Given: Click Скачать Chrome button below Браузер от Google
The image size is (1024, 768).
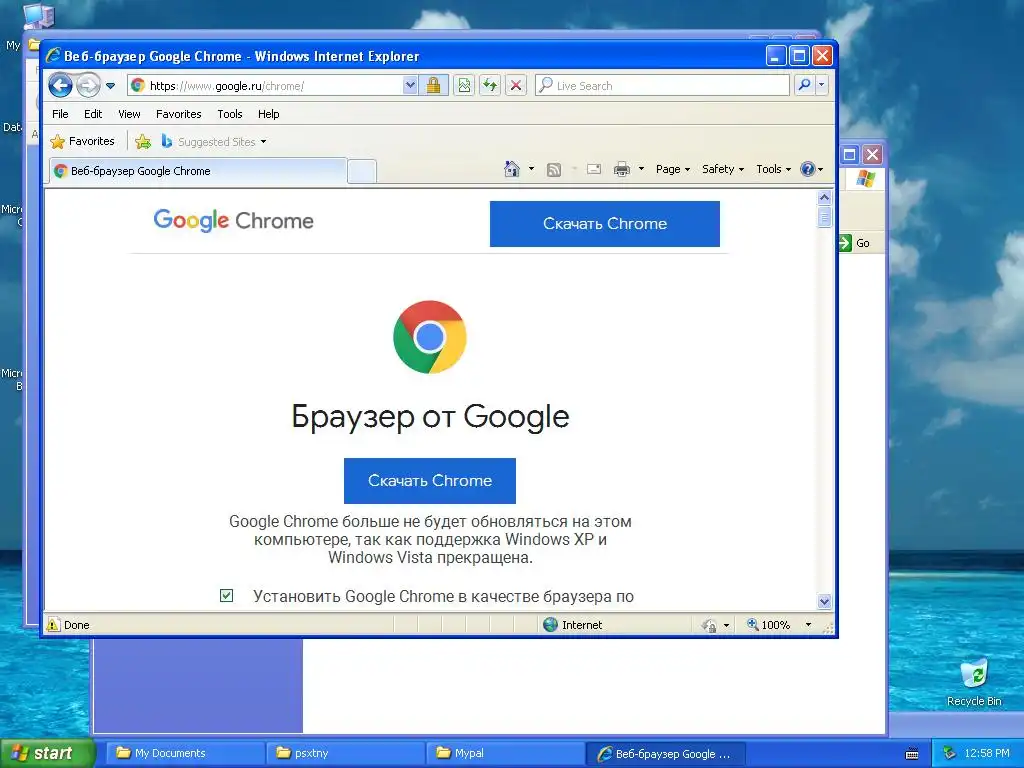Looking at the screenshot, I should coord(430,481).
